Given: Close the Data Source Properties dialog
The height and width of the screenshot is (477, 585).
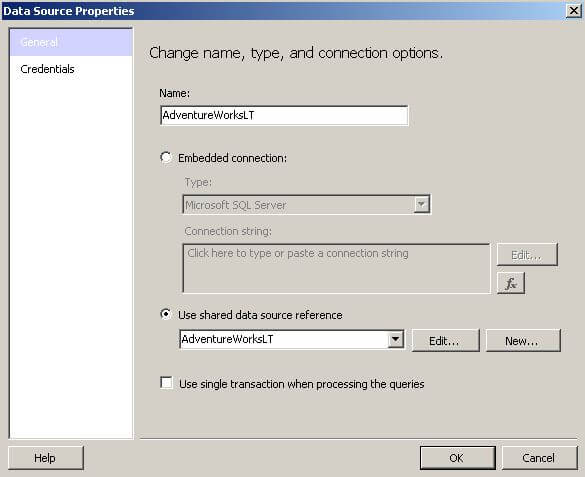Looking at the screenshot, I should click(574, 11).
